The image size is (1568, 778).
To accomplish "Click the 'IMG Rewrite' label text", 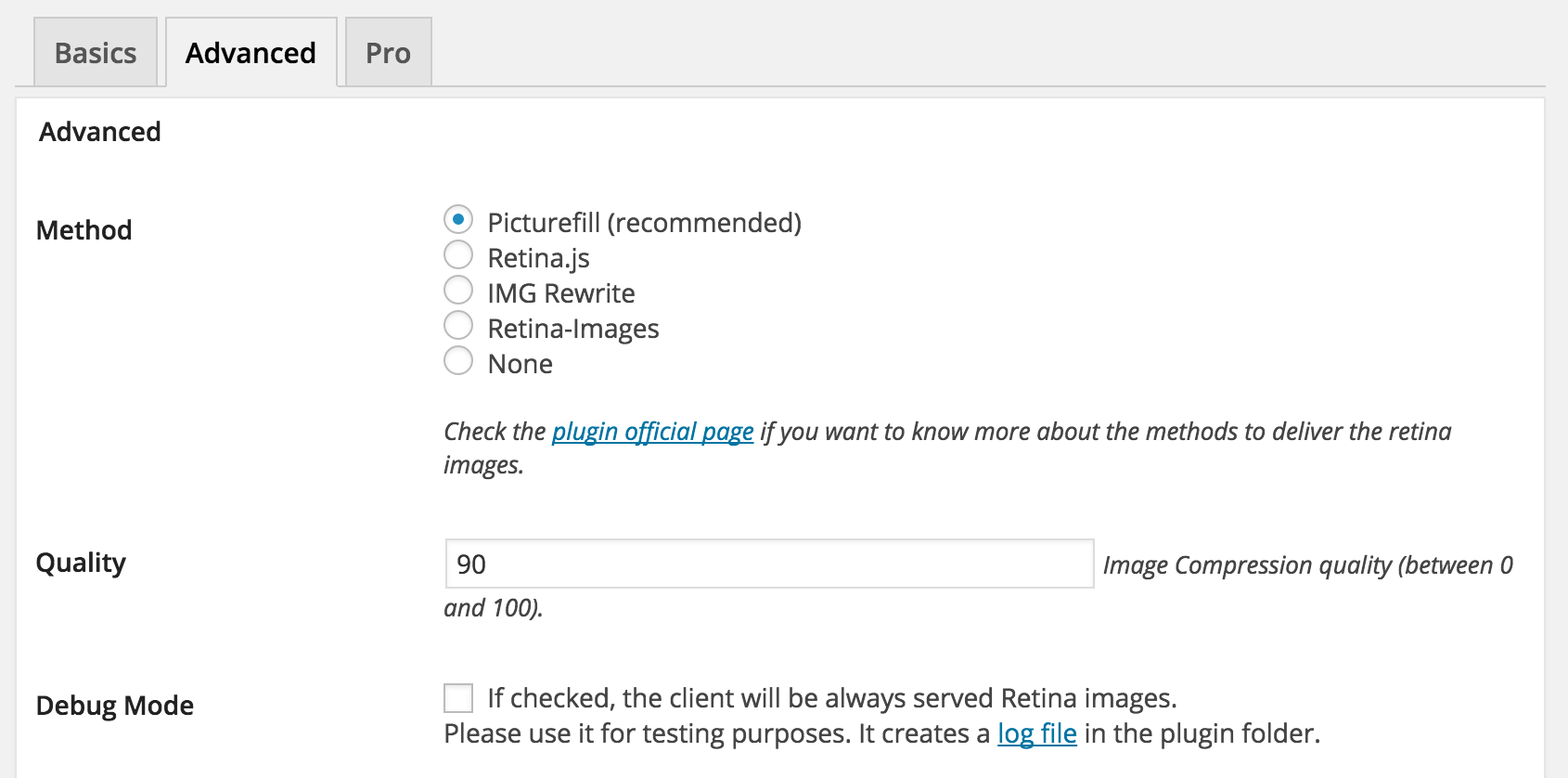I will coord(560,293).
